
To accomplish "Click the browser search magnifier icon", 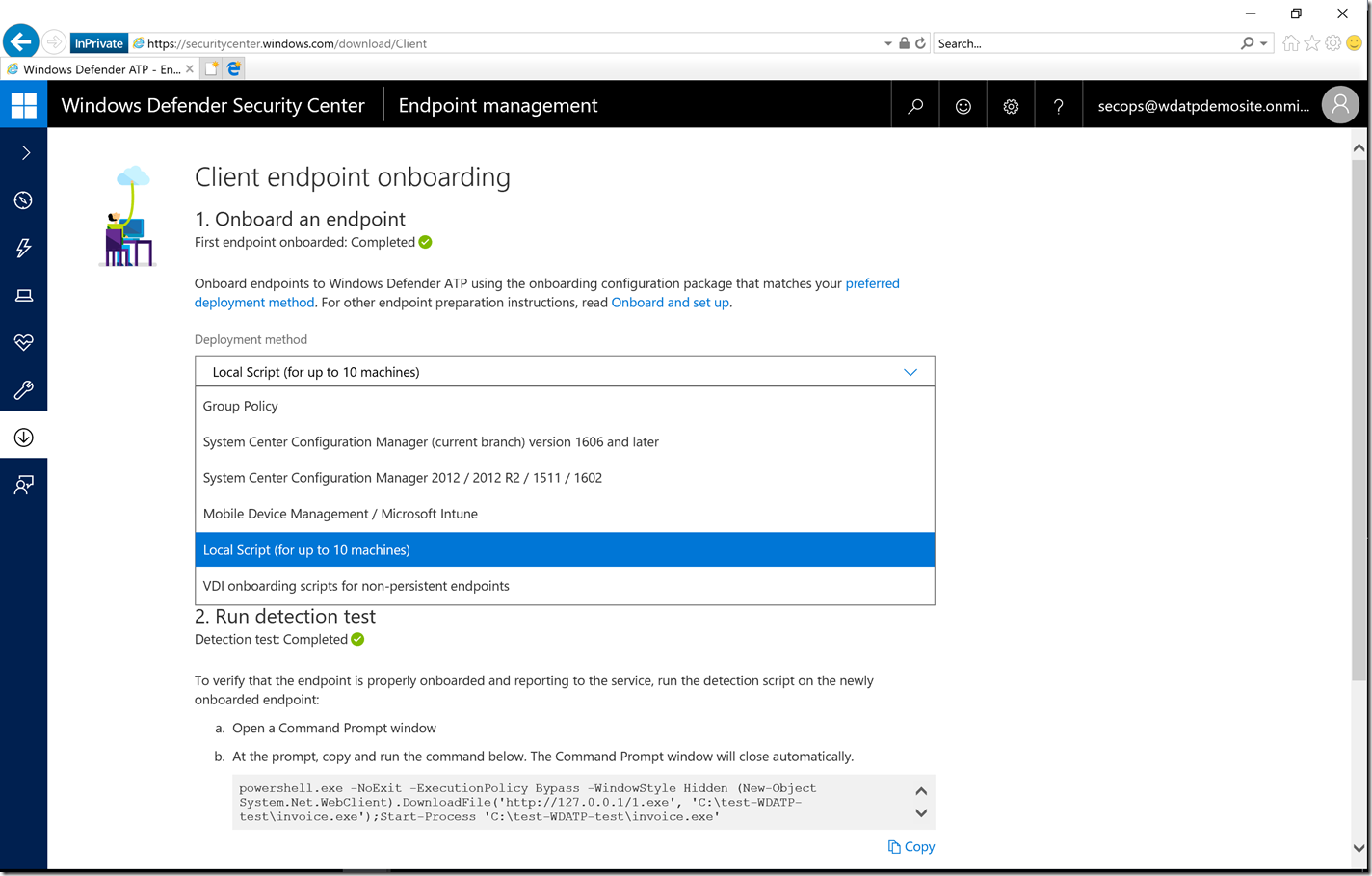I will click(x=1248, y=43).
